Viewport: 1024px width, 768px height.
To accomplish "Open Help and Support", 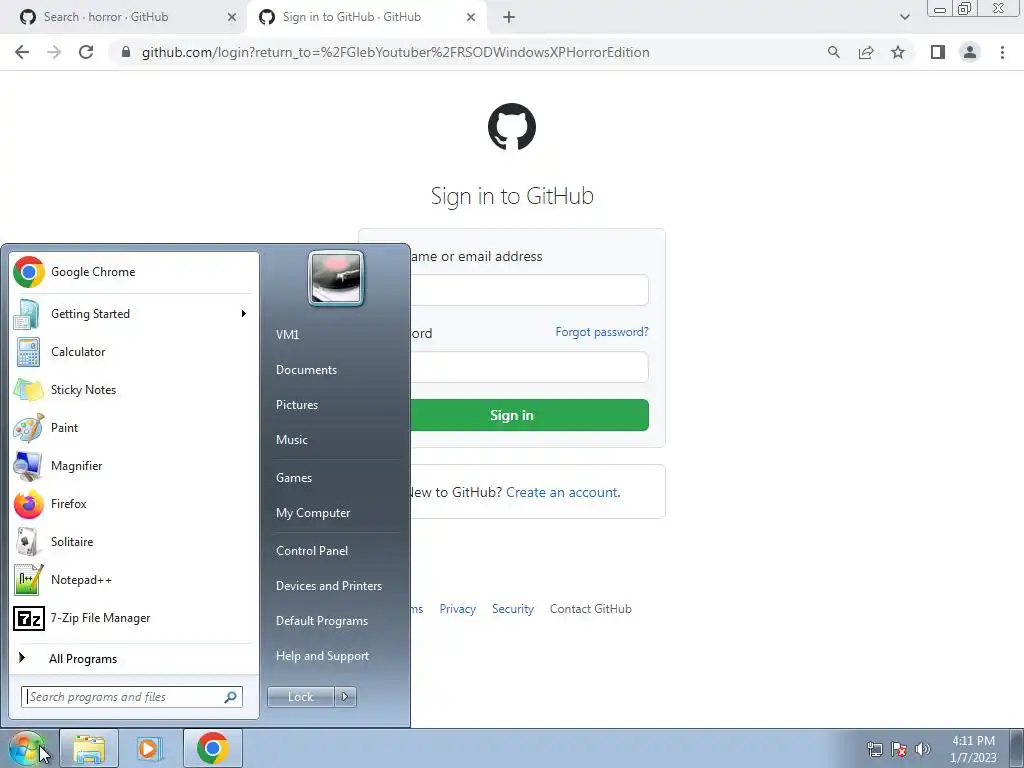I will point(323,656).
